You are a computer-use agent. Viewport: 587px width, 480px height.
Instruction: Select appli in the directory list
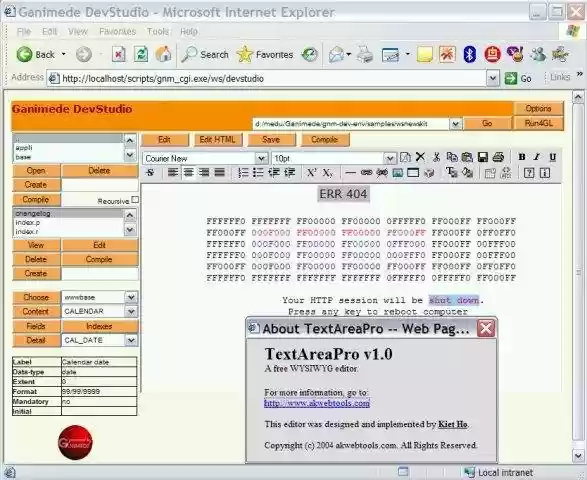coord(68,148)
